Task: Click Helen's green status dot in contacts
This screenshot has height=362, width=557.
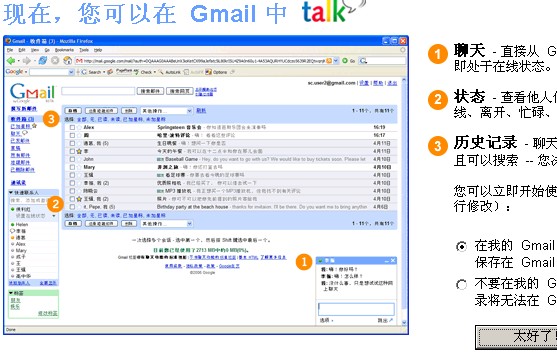Action: click(12, 225)
